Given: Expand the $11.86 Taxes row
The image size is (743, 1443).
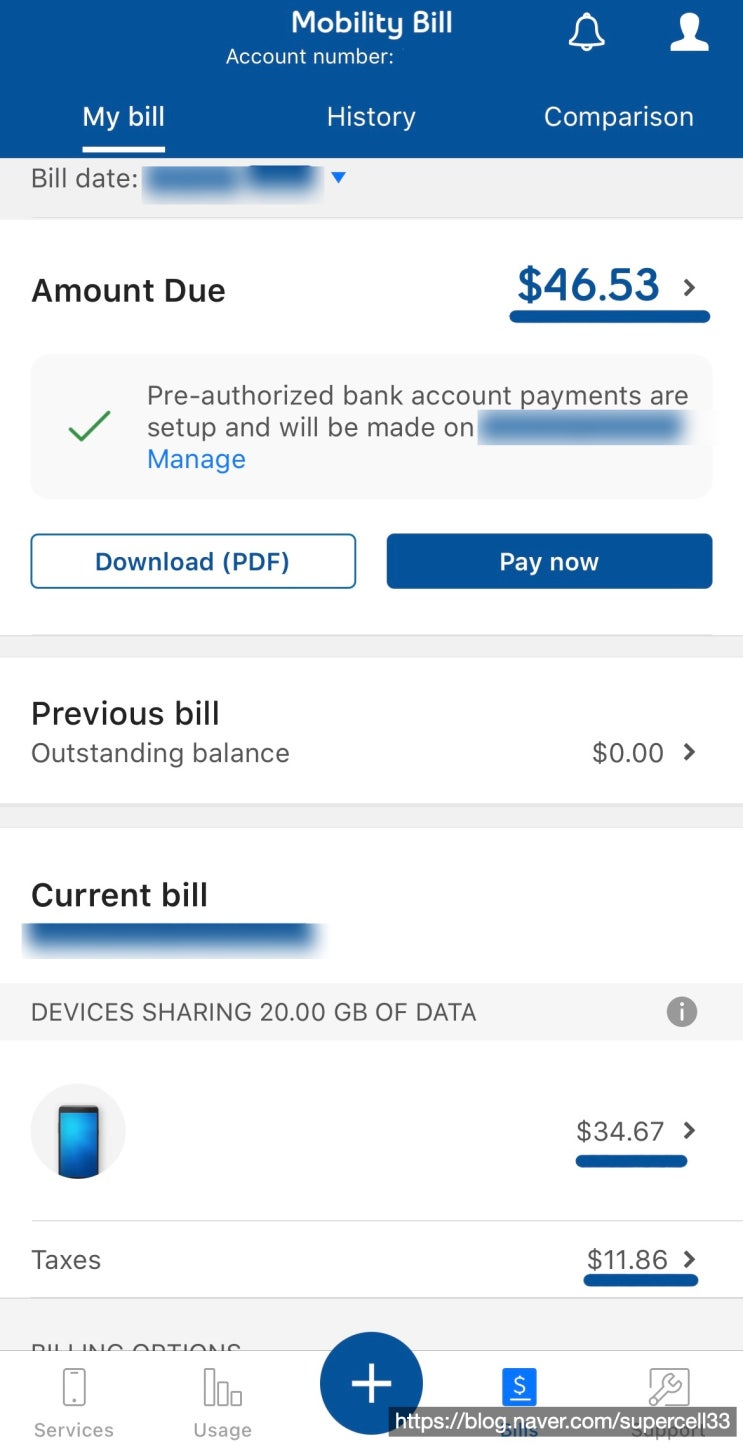Looking at the screenshot, I should pyautogui.click(x=689, y=1259).
